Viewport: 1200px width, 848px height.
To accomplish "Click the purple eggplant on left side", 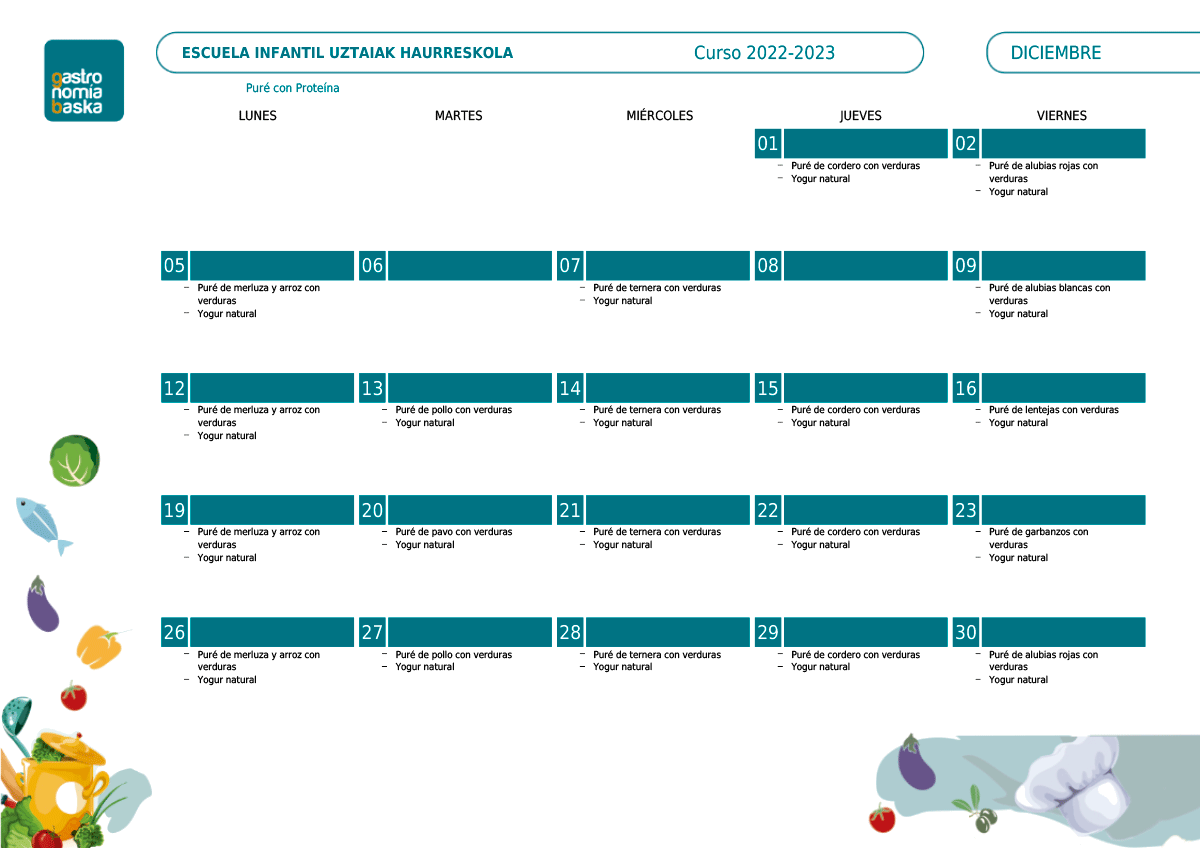I will tap(42, 605).
